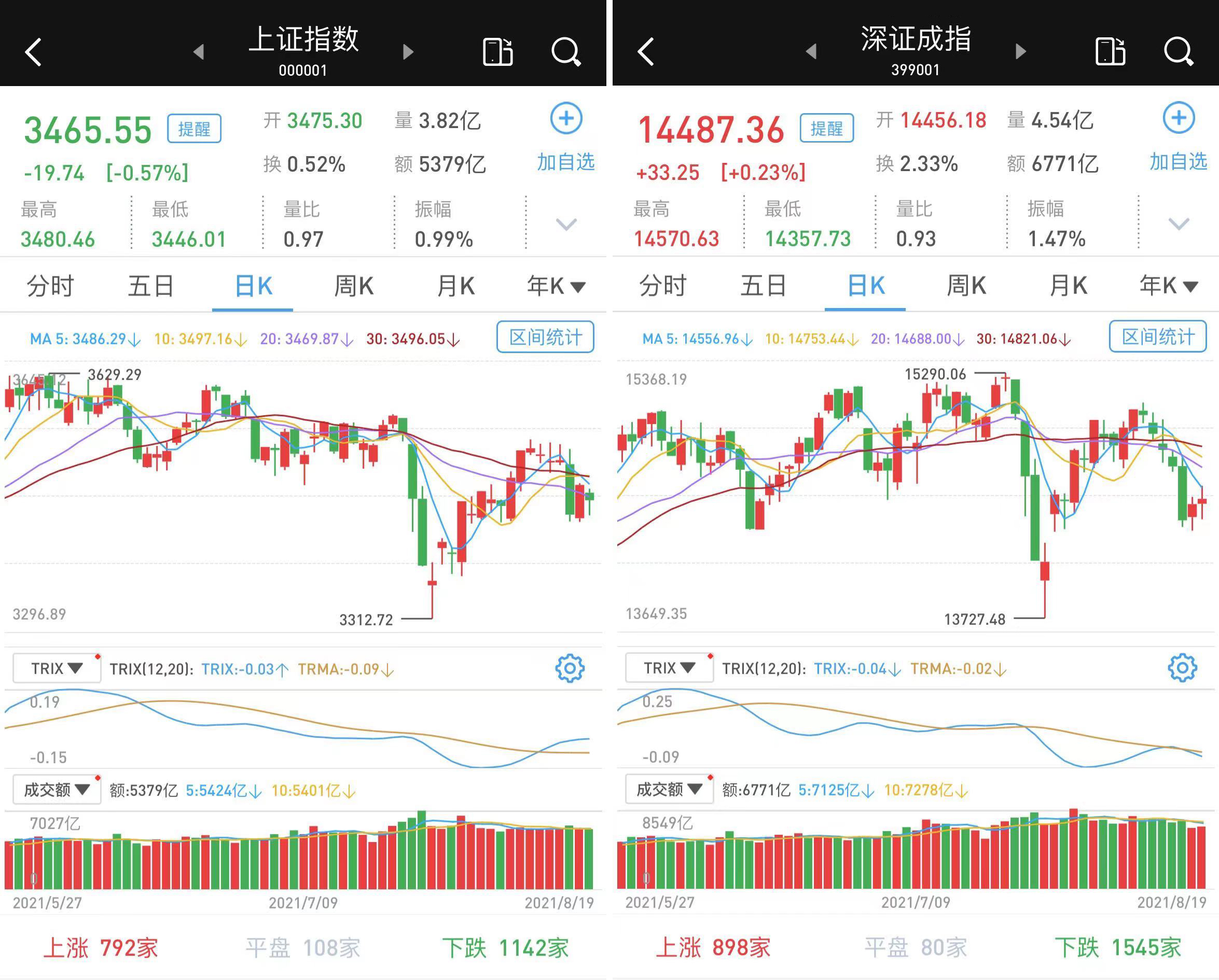Tap previous-index arrow beside 上证指数

pyautogui.click(x=199, y=52)
